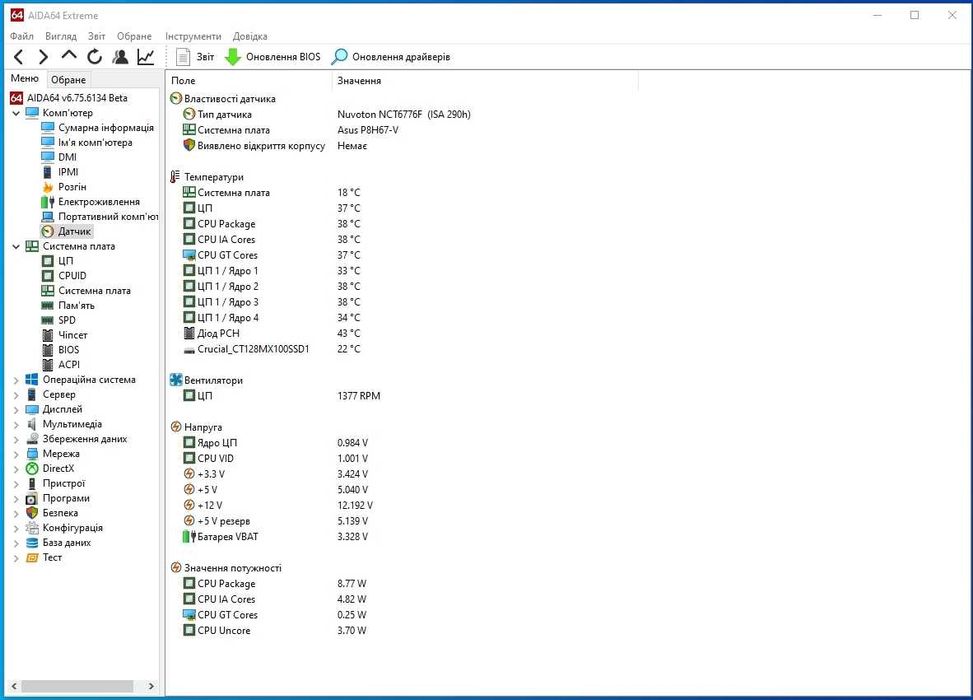Select DMI tree item
Viewport: 973px width, 700px height.
[67, 157]
